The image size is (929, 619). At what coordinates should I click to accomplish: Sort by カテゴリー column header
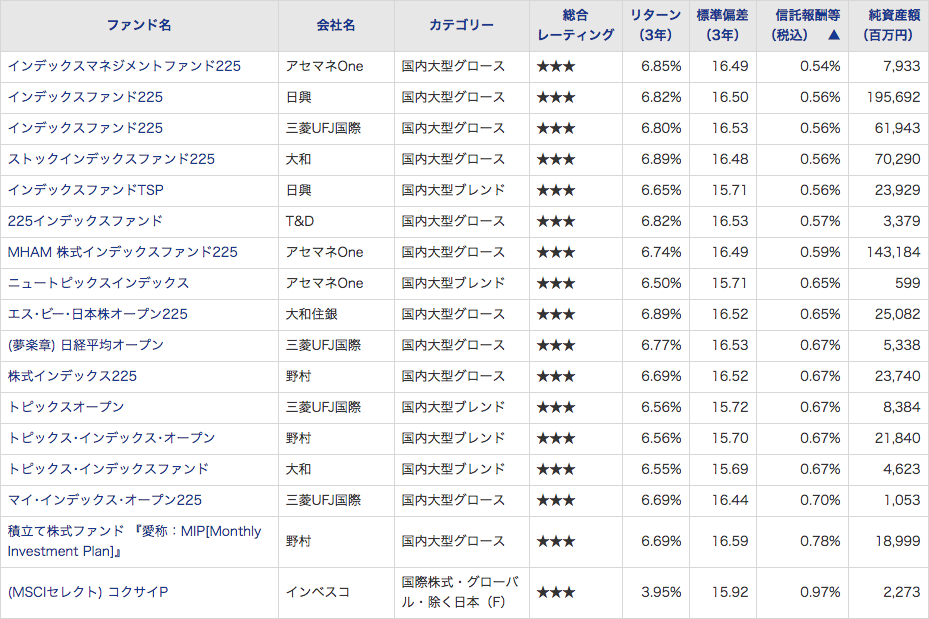pyautogui.click(x=462, y=25)
